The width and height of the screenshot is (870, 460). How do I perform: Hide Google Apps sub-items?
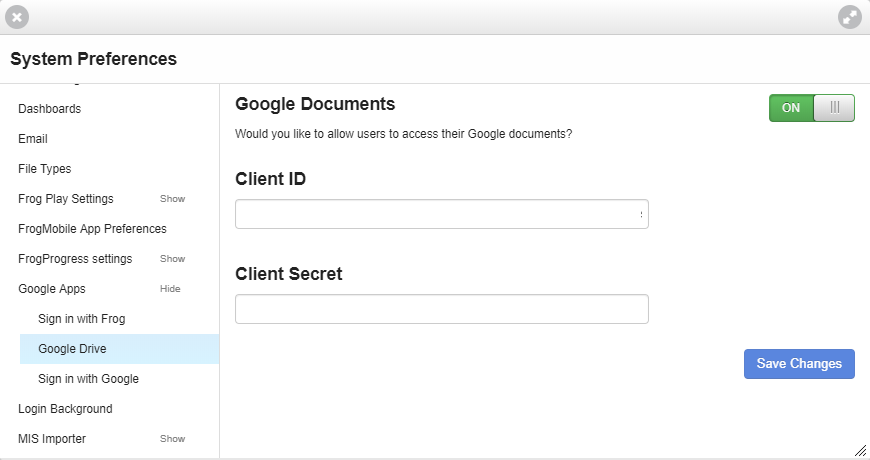(x=170, y=289)
